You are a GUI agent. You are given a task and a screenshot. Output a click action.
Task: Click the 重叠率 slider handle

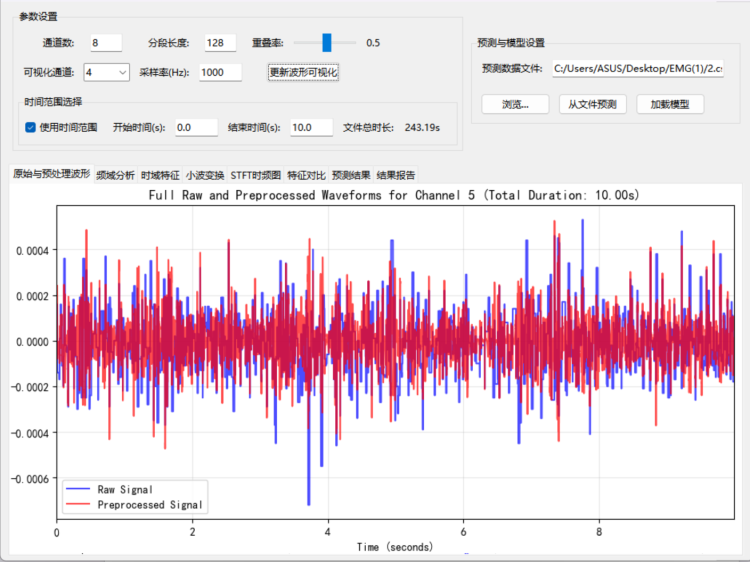click(326, 42)
